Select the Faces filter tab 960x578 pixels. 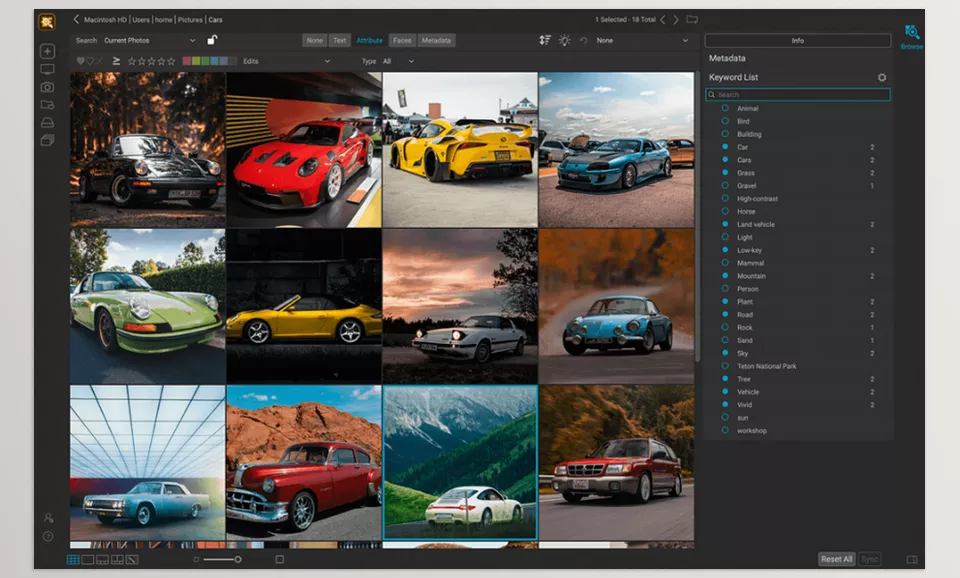pos(402,40)
